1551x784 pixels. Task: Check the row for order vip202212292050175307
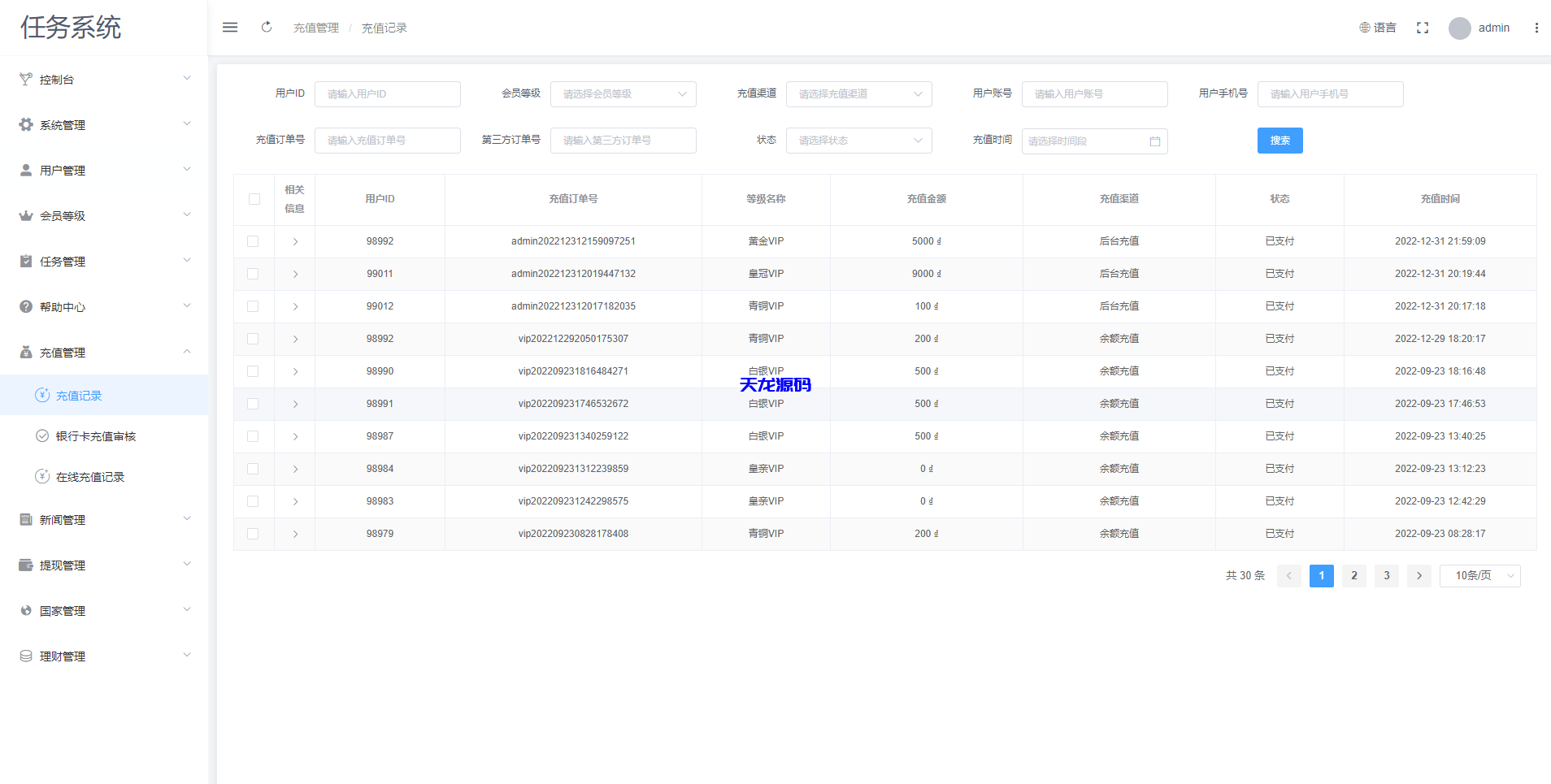click(253, 339)
